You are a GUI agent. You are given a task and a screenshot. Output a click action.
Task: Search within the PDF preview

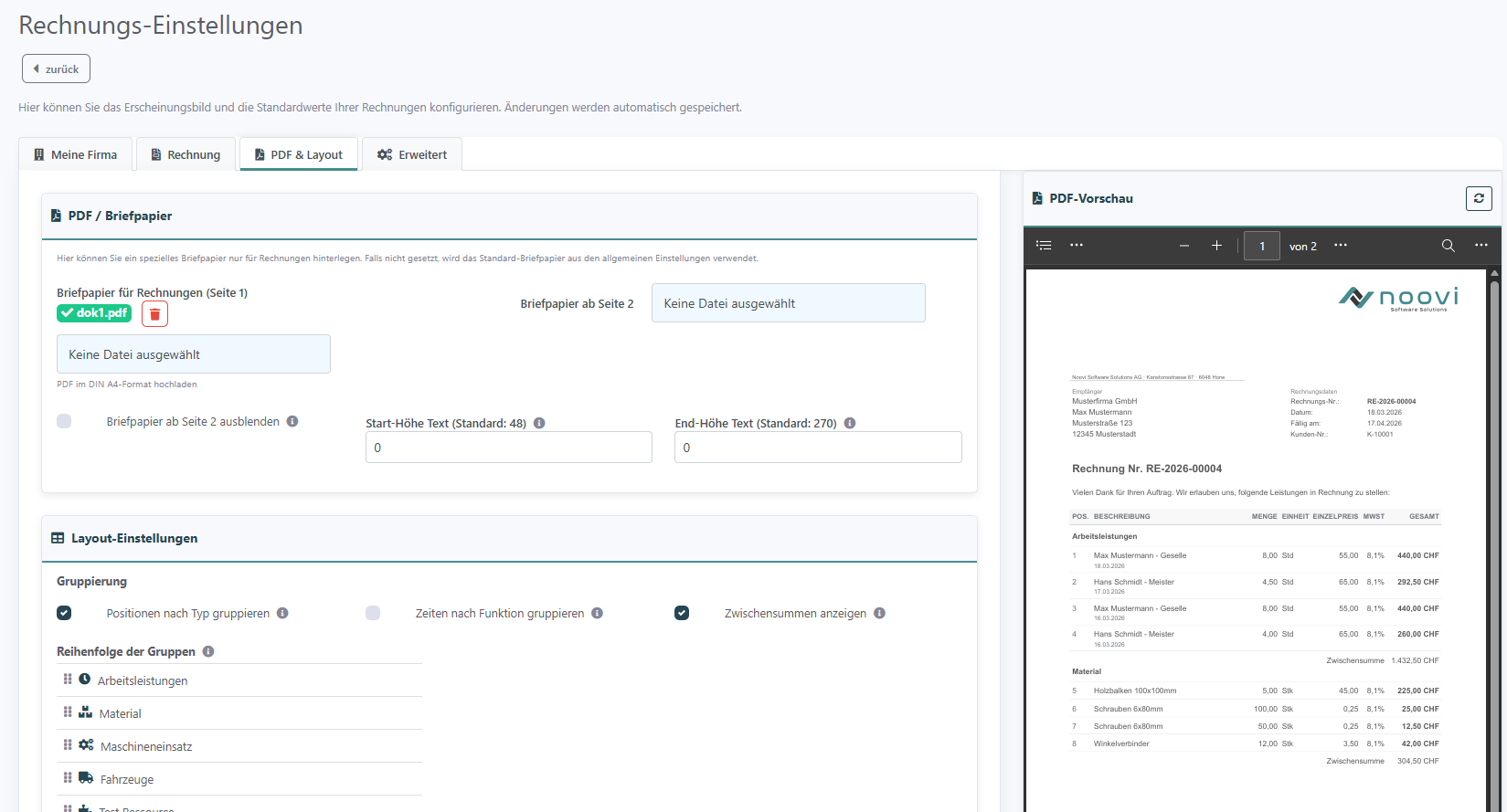coord(1449,246)
